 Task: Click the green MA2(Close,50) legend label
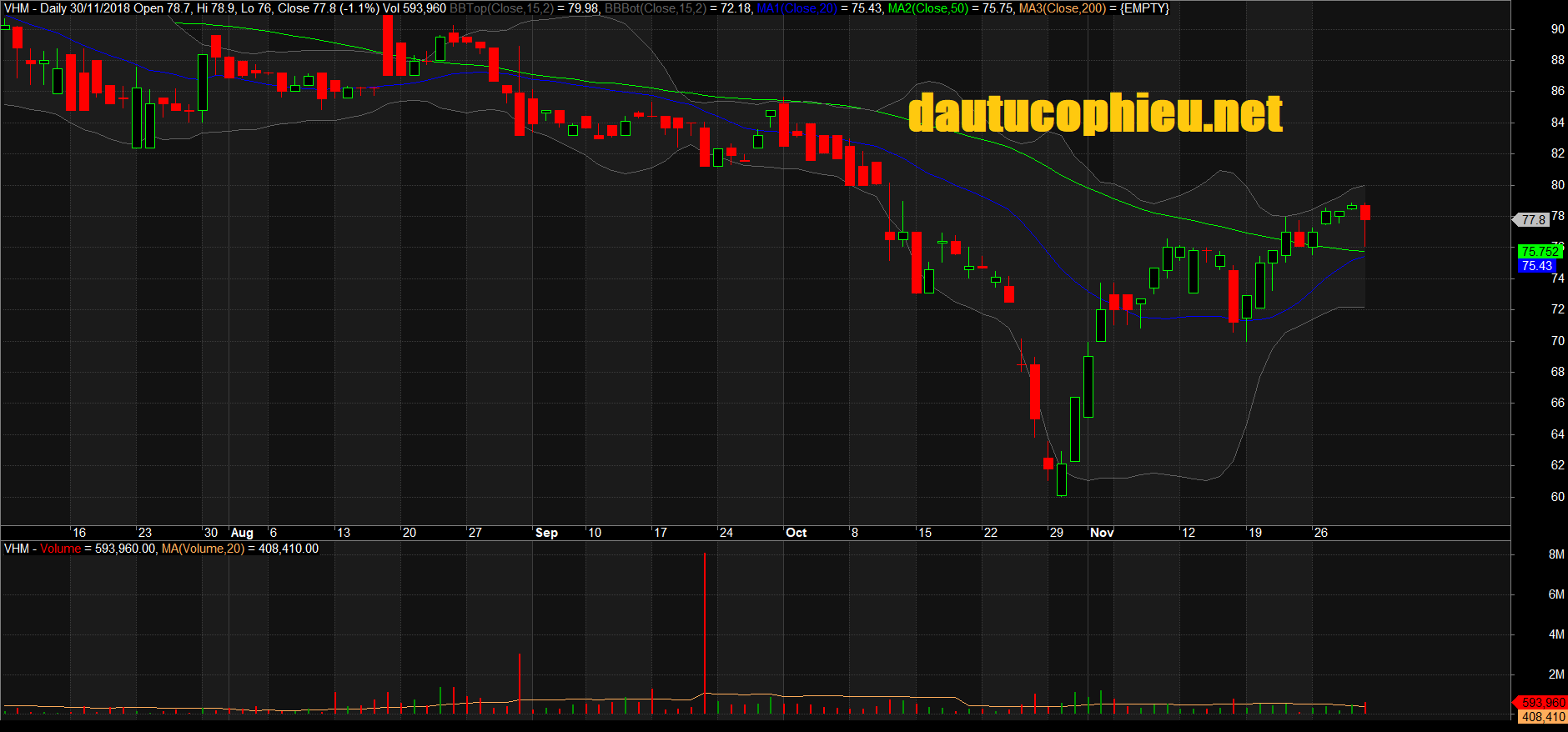927,8
